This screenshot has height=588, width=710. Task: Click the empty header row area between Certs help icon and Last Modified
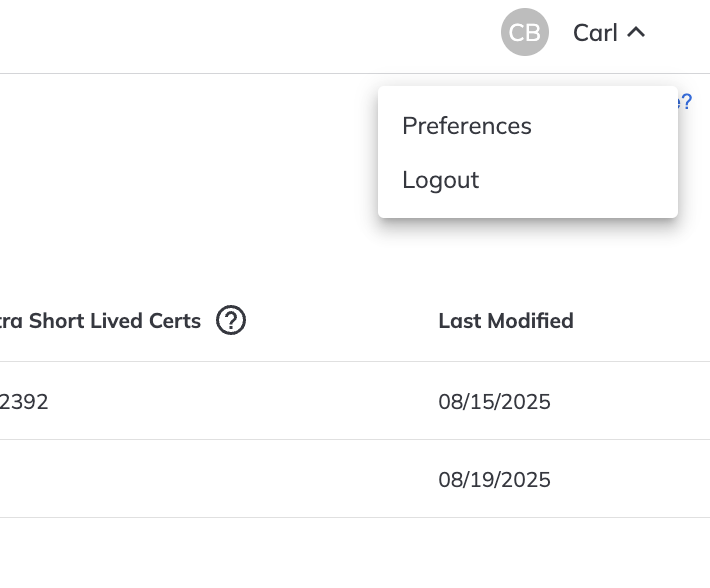pyautogui.click(x=340, y=321)
